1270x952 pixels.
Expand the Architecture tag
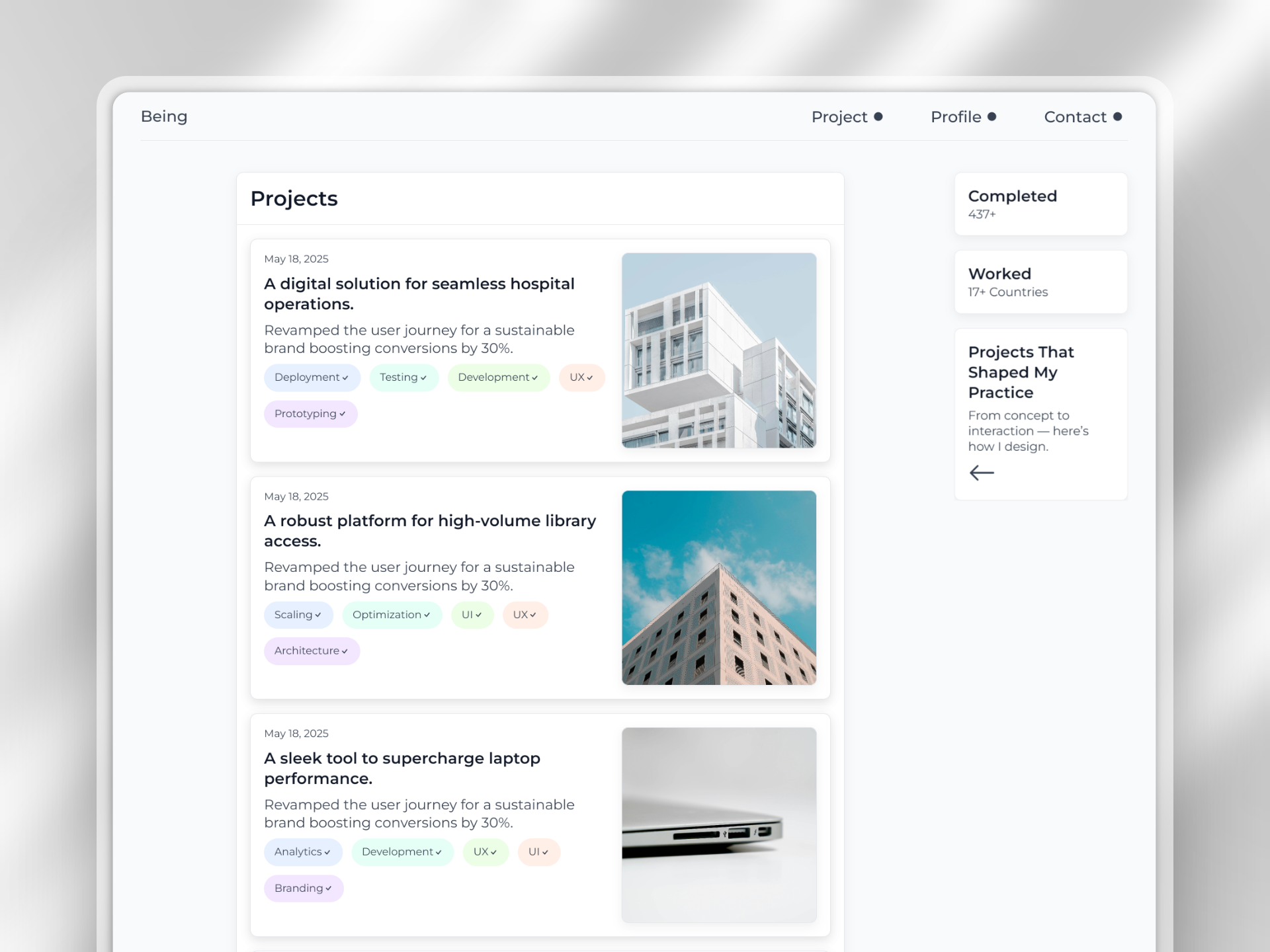tap(312, 651)
